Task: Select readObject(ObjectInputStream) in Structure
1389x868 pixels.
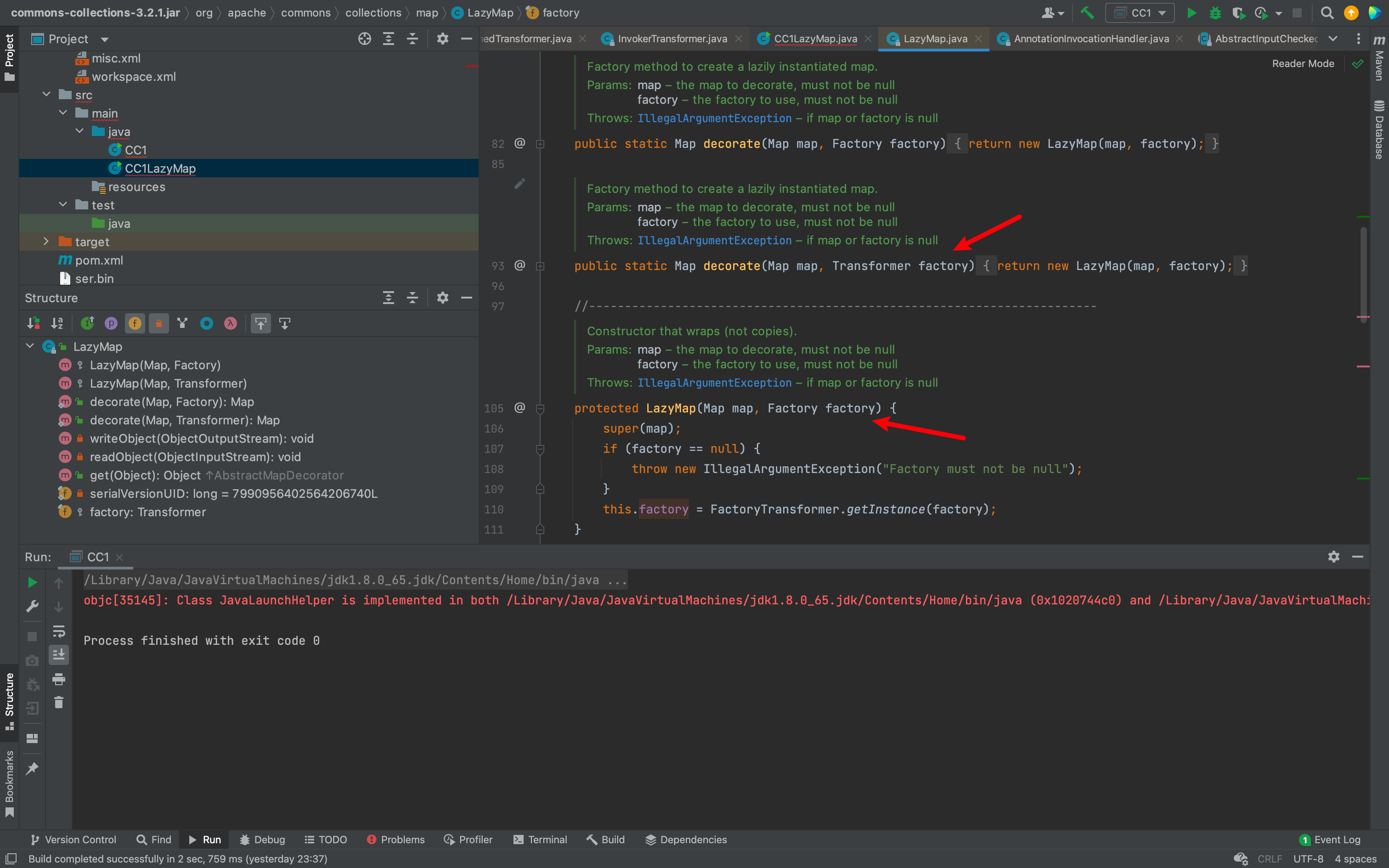Action: point(195,457)
